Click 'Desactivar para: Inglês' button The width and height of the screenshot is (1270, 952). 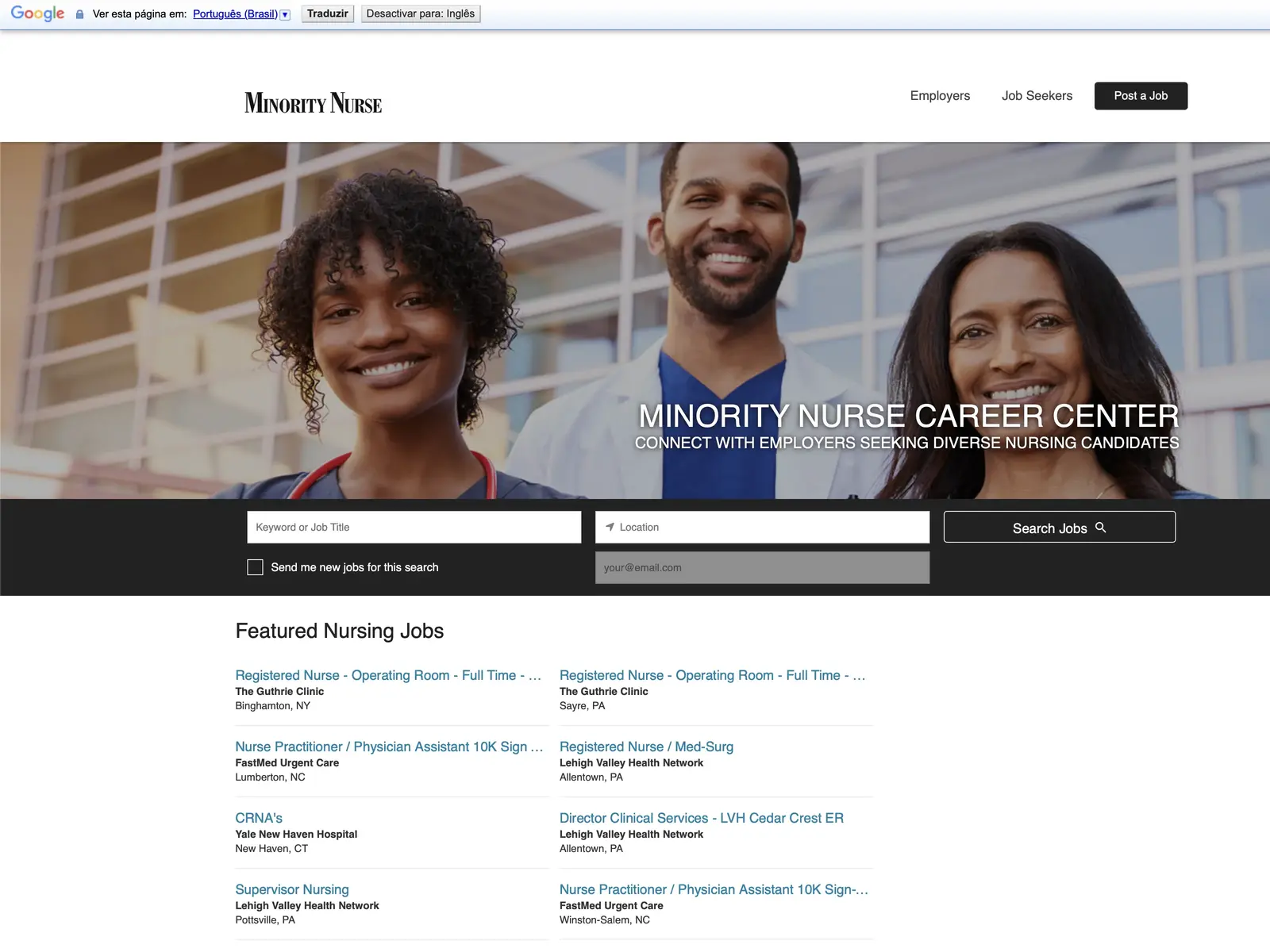[x=421, y=14]
